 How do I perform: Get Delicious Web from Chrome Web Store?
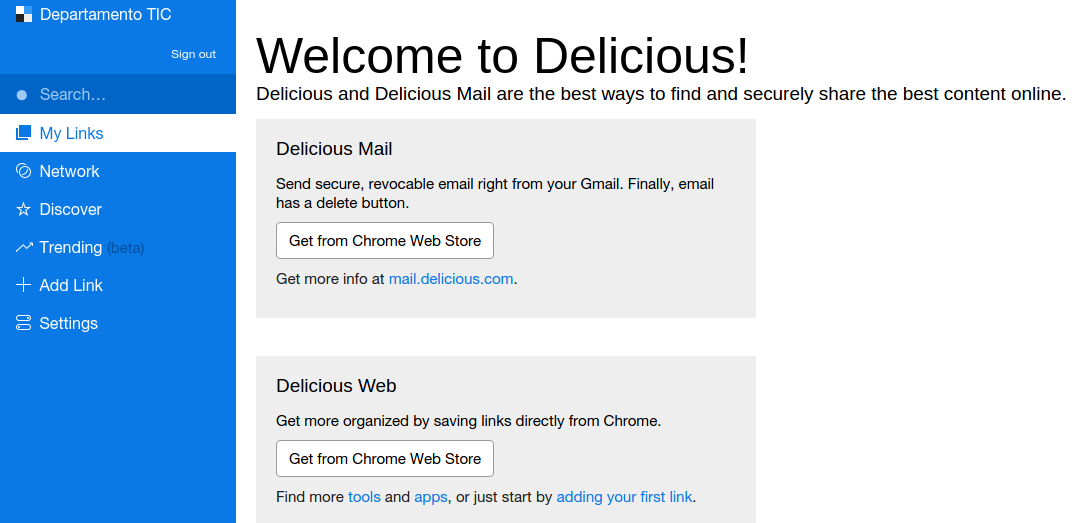(385, 459)
